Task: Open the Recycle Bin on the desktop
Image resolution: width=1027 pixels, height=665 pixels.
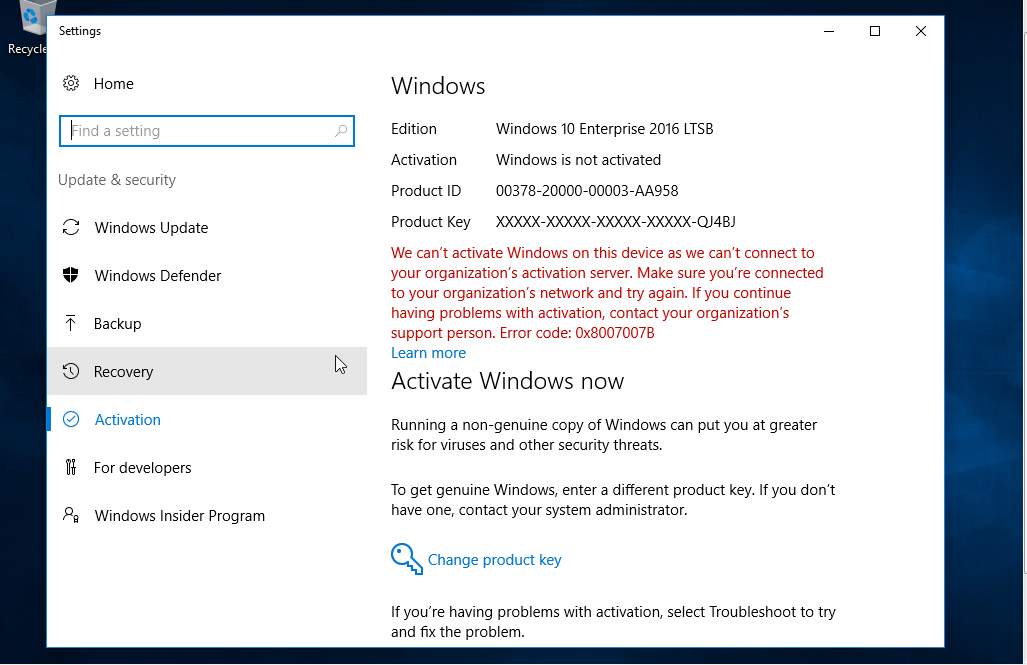Action: click(x=28, y=28)
